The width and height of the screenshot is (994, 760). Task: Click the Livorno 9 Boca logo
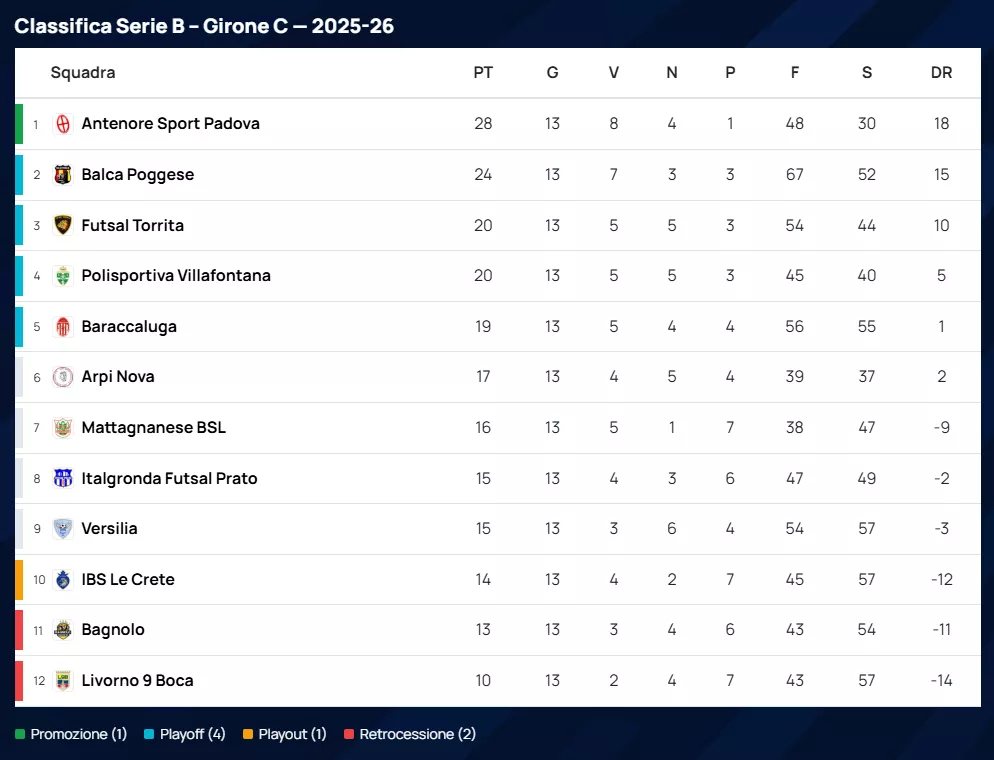(63, 681)
